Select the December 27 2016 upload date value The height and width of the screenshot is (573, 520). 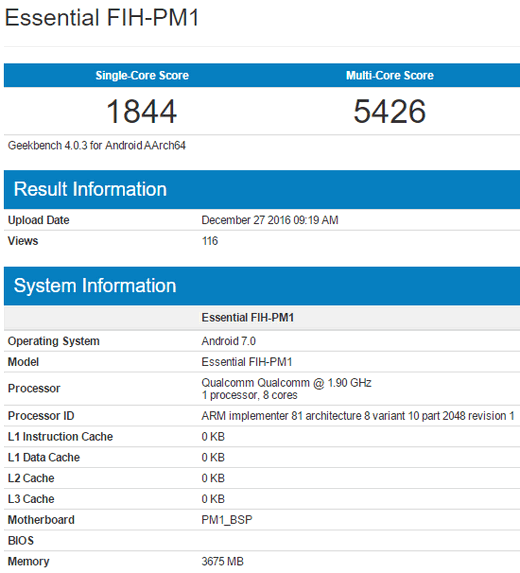point(270,220)
